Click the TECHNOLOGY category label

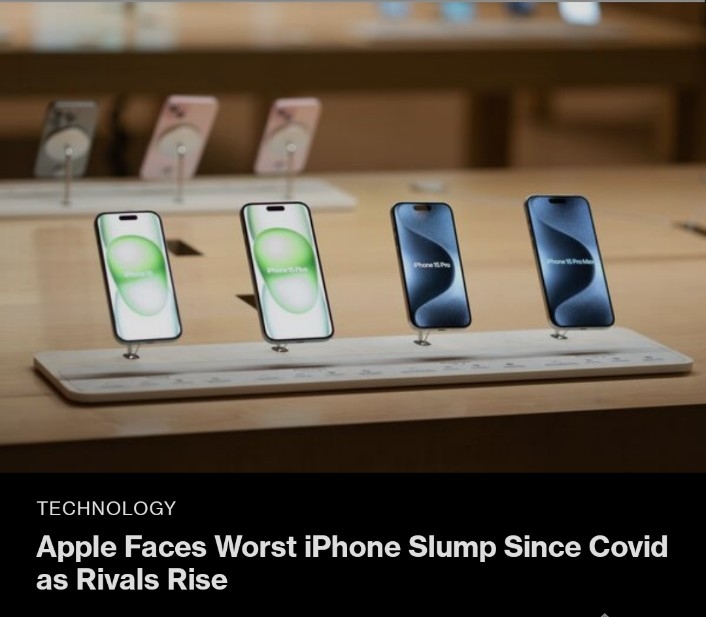106,508
